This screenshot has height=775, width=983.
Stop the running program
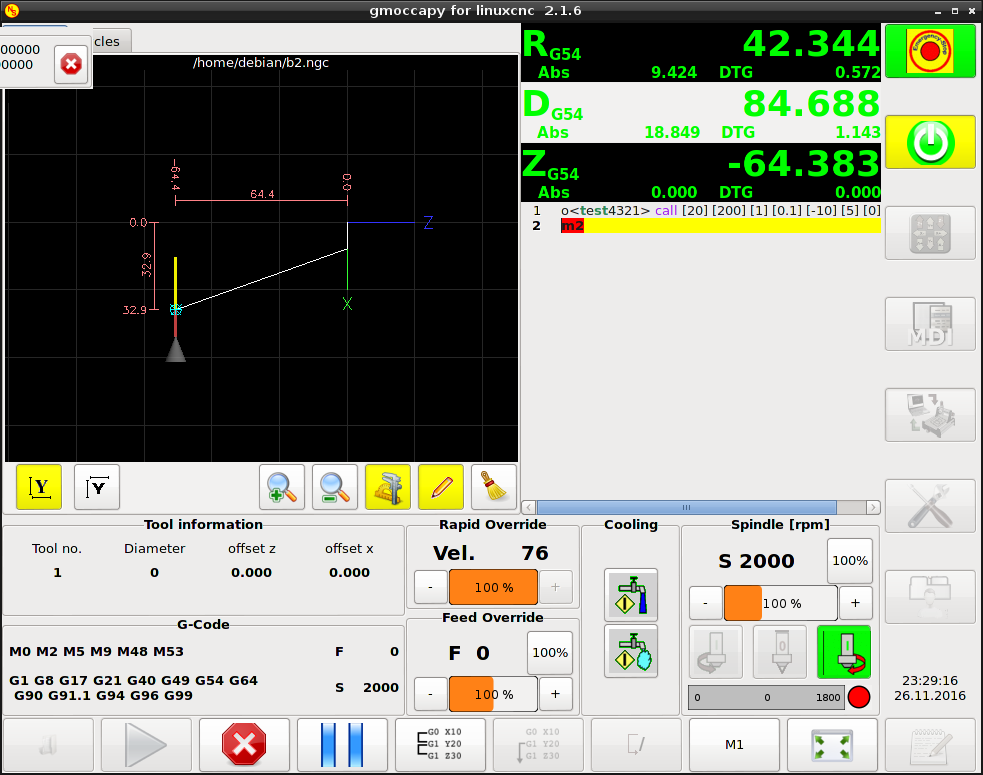click(244, 745)
